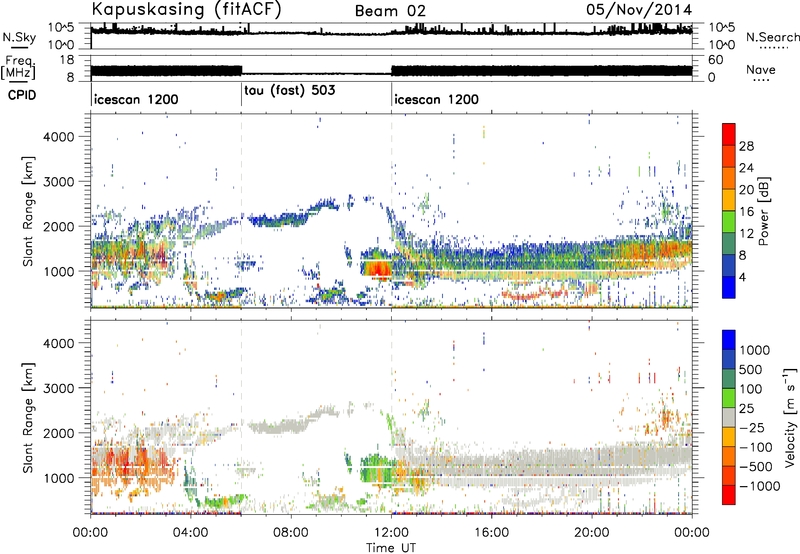Click the 'Time UT' axis title

click(391, 548)
